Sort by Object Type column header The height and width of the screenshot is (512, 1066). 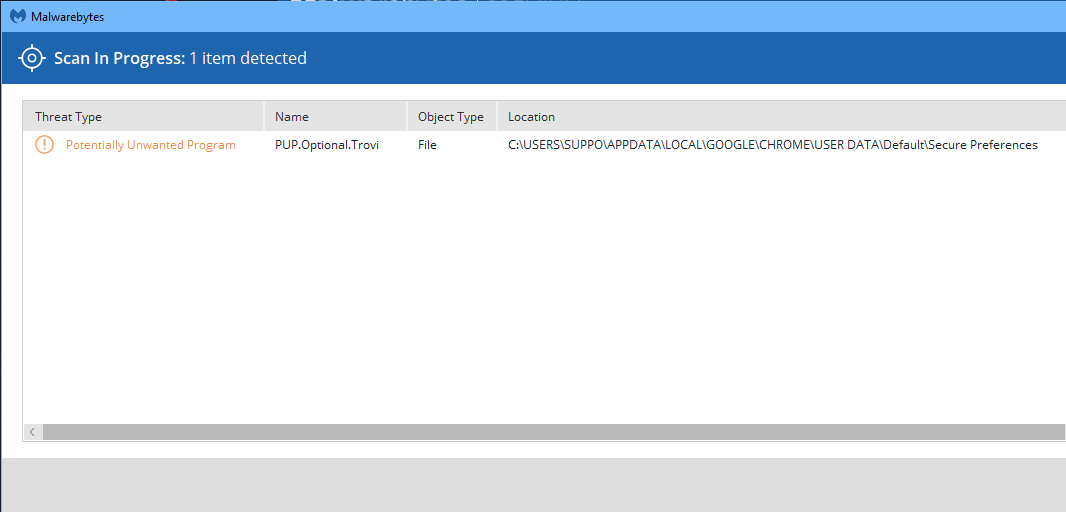[x=452, y=116]
